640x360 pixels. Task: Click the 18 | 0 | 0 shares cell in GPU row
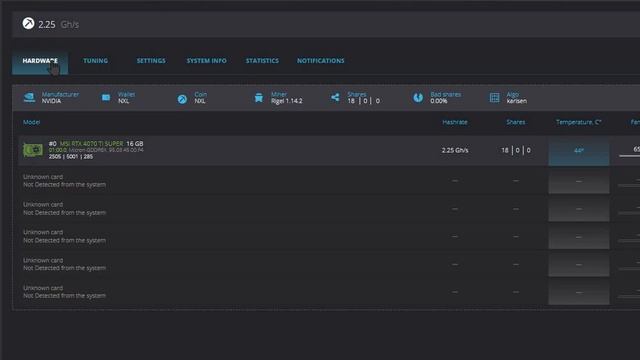pyautogui.click(x=516, y=150)
